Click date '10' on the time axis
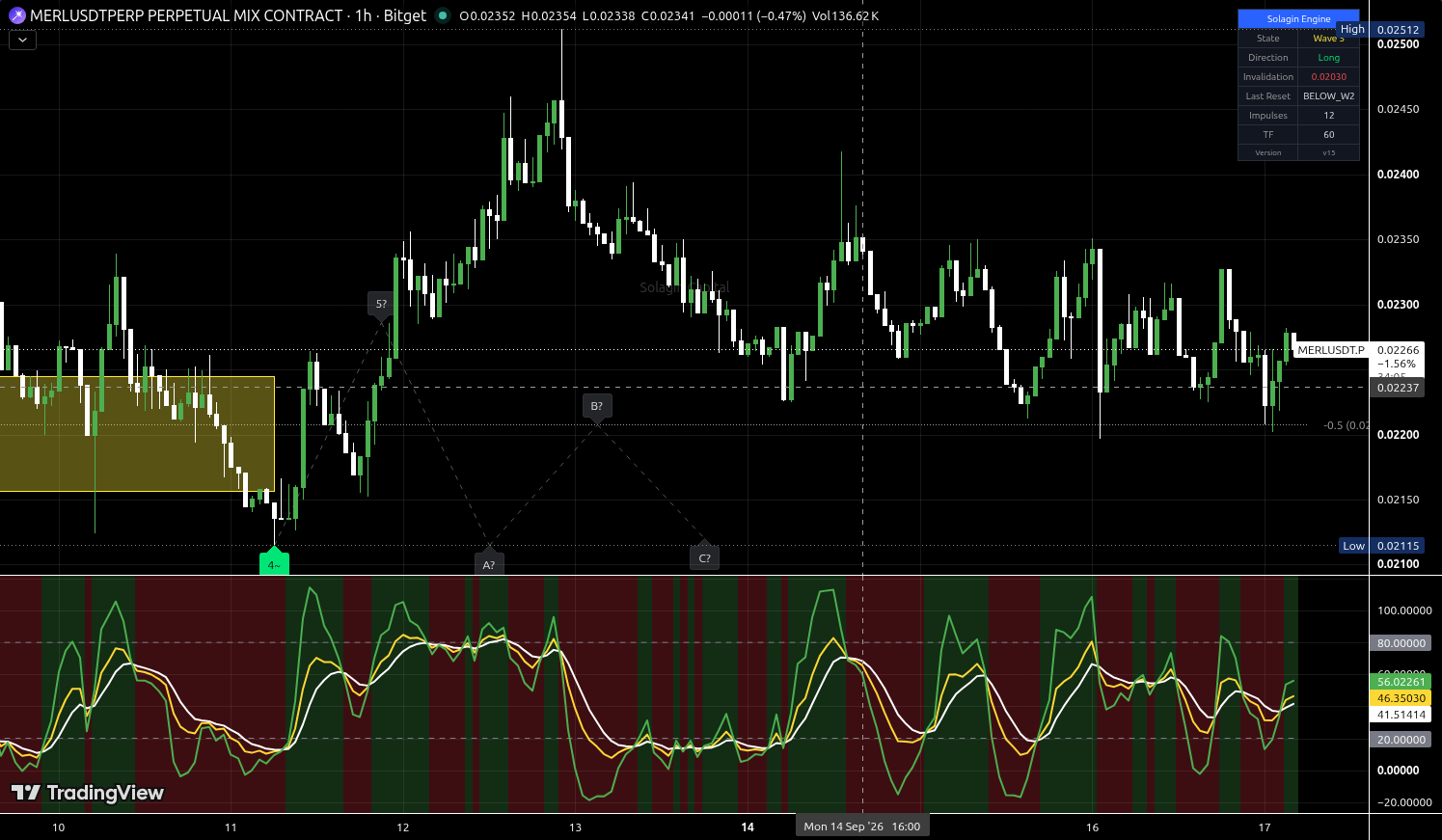The height and width of the screenshot is (840, 1442). click(58, 827)
